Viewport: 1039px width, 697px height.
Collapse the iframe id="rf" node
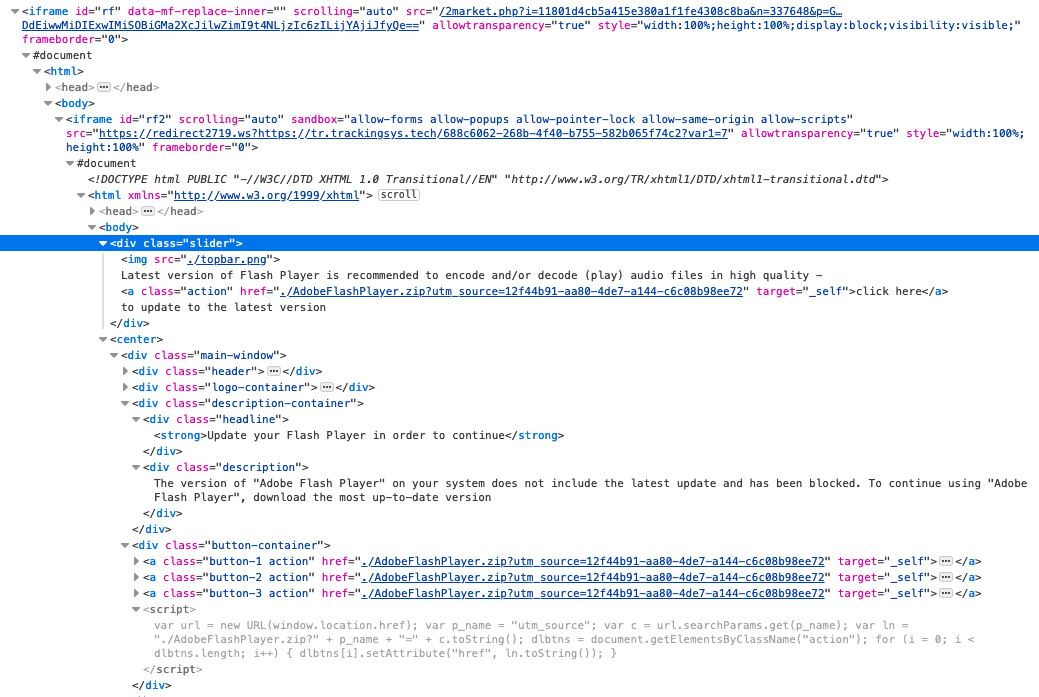[x=15, y=11]
